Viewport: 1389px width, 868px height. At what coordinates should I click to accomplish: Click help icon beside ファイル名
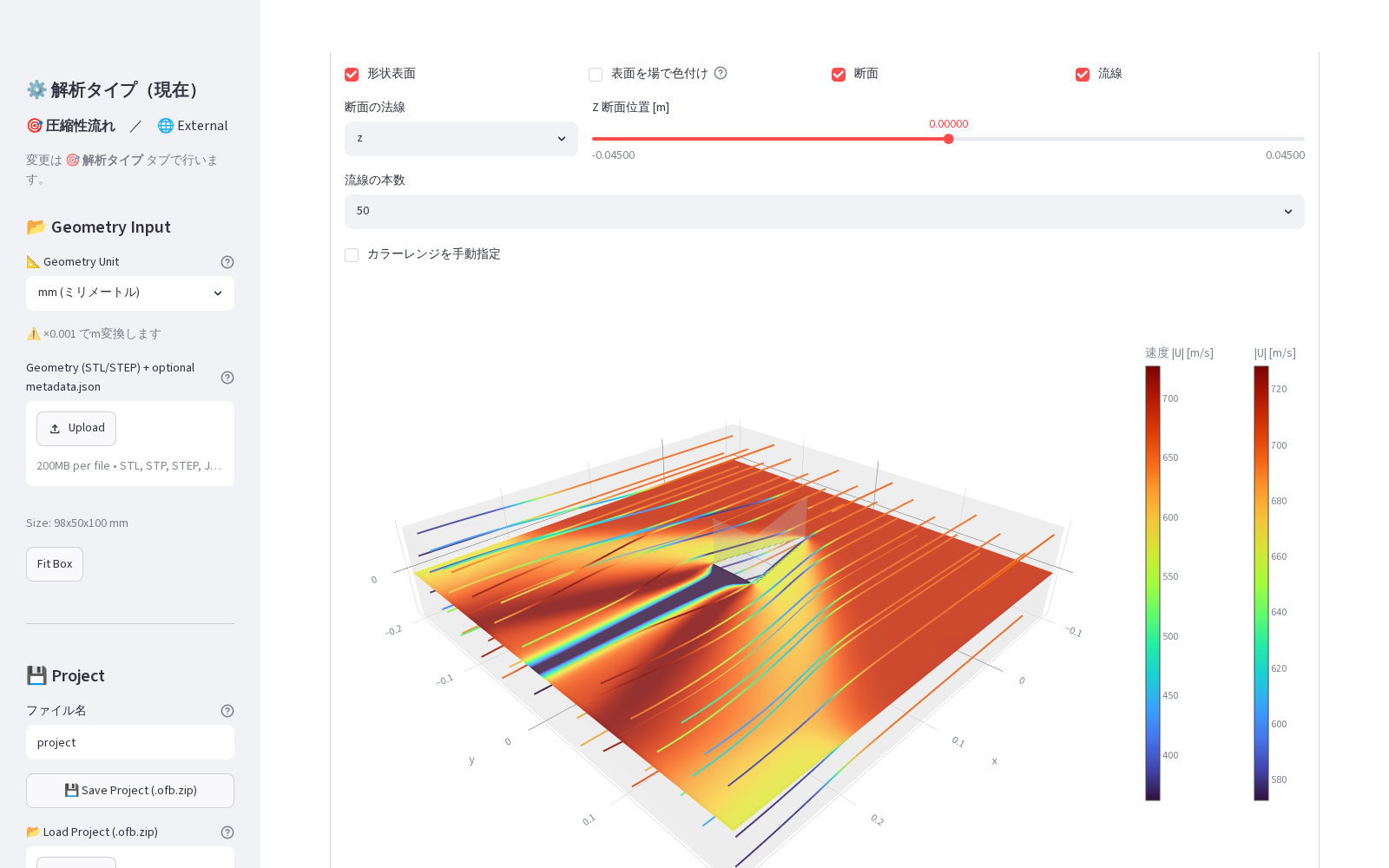227,711
